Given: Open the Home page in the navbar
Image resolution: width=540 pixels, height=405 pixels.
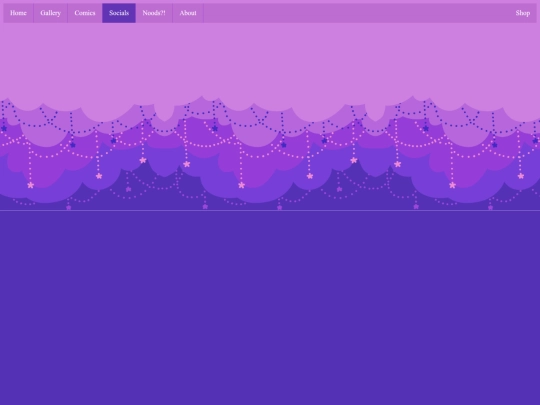Looking at the screenshot, I should pyautogui.click(x=18, y=13).
